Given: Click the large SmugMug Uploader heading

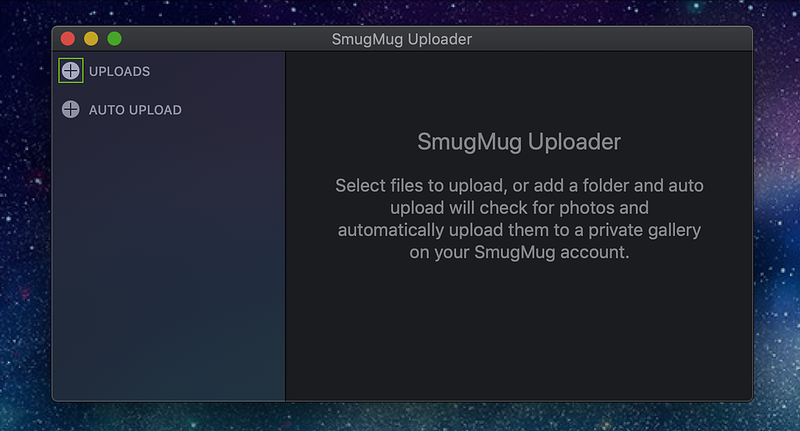Looking at the screenshot, I should pos(519,142).
